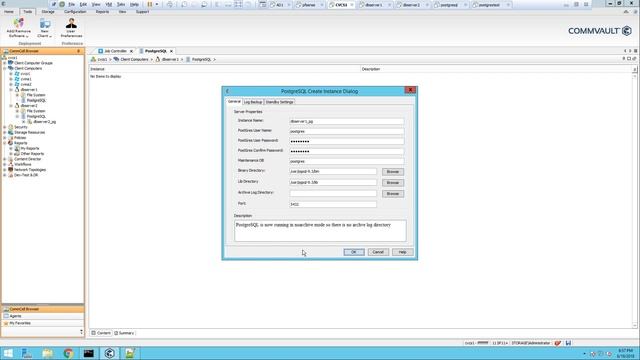
Task: Switch to the Content view tab
Action: (x=101, y=333)
